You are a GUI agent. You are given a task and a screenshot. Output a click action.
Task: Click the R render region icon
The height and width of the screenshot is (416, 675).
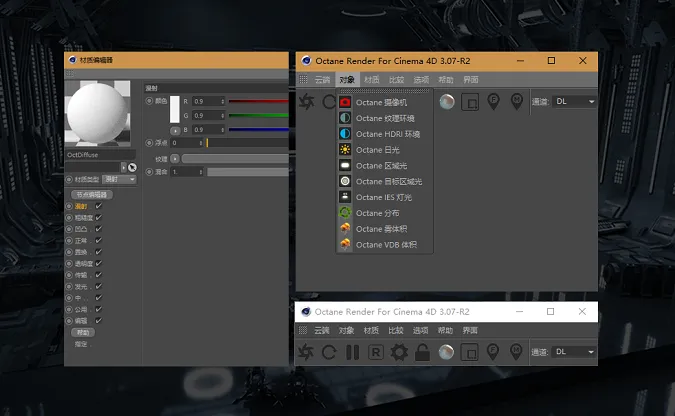click(x=376, y=353)
